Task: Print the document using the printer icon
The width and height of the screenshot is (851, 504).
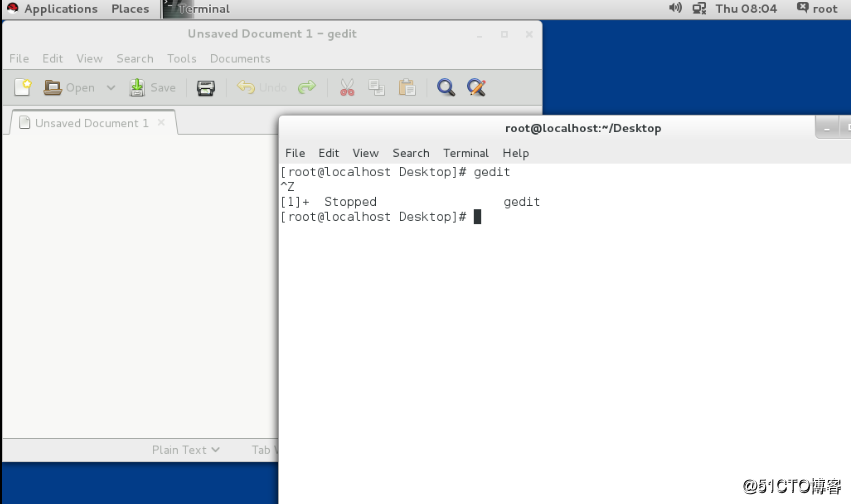Action: coord(206,87)
